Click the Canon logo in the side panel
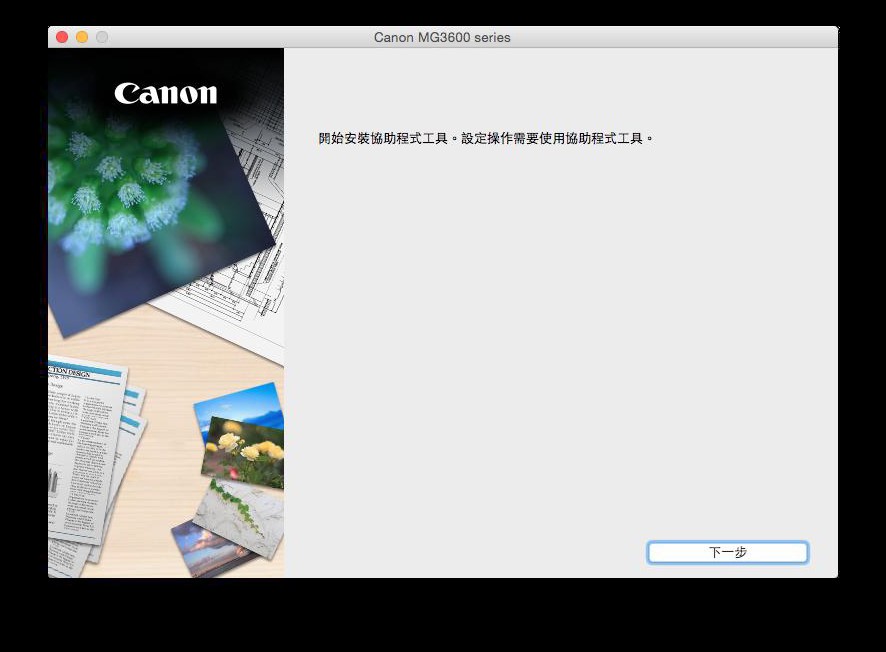886x652 pixels. click(x=166, y=94)
